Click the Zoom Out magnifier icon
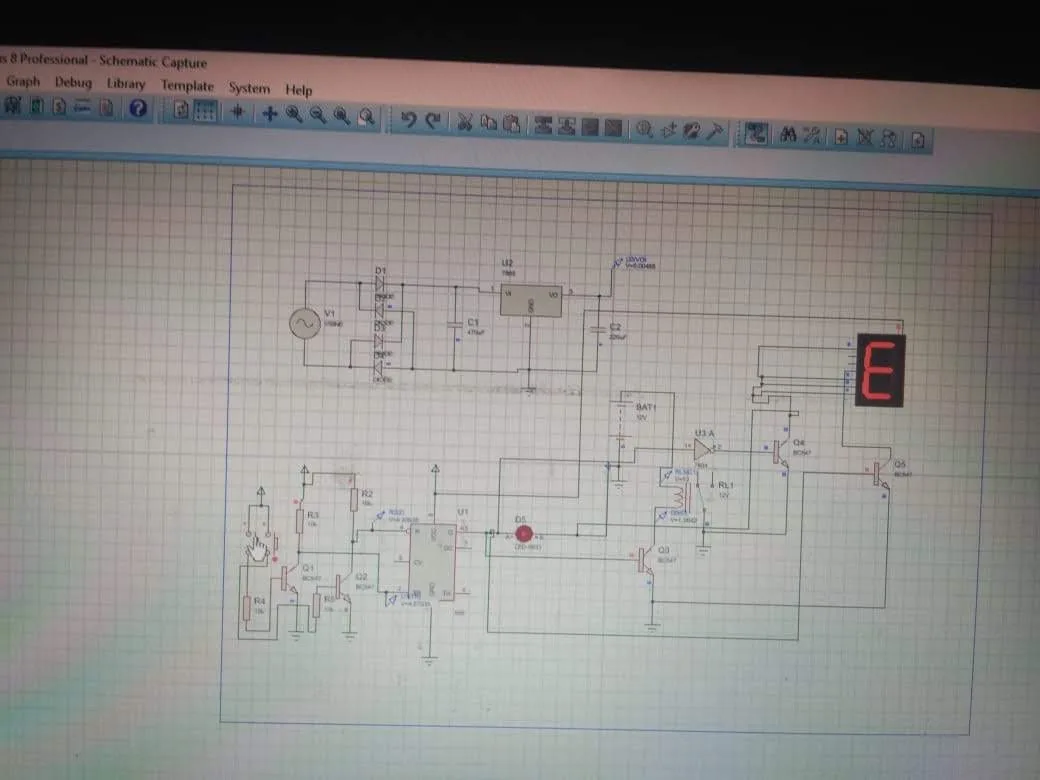Image resolution: width=1040 pixels, height=780 pixels. 318,115
